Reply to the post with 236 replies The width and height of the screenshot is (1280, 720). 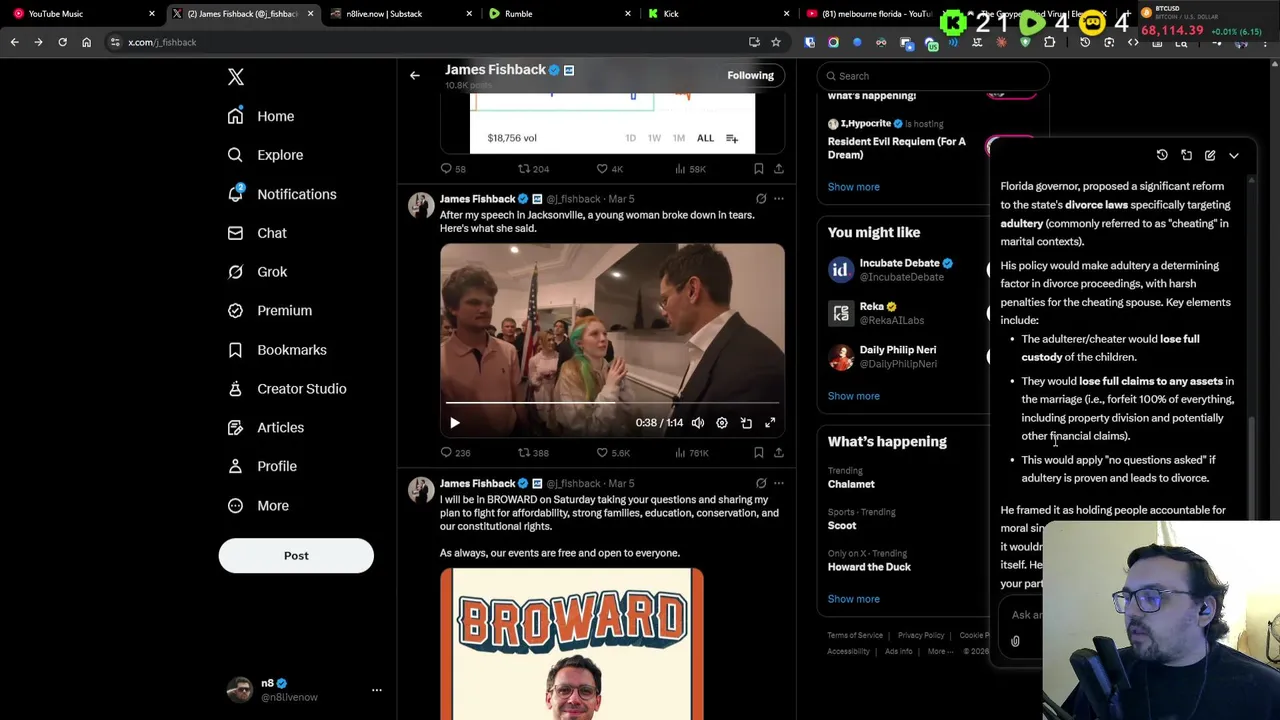[x=455, y=453]
